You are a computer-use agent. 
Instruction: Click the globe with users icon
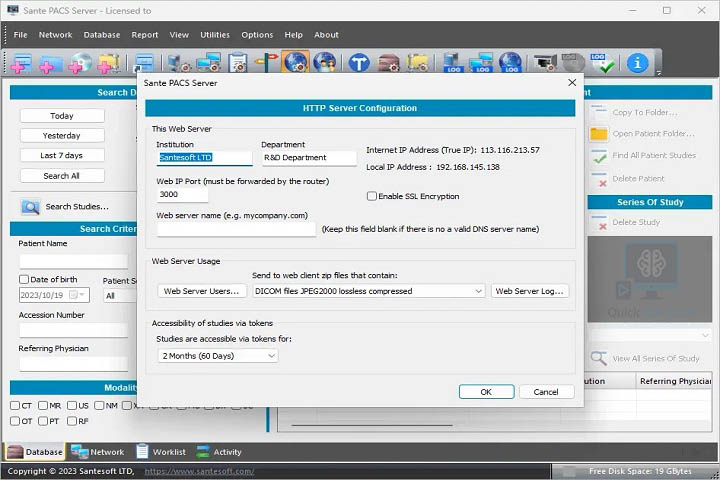tap(324, 63)
